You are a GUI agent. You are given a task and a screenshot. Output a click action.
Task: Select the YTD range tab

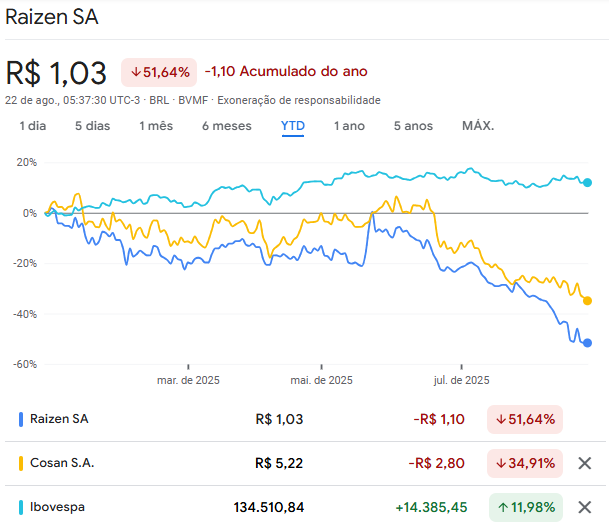293,126
